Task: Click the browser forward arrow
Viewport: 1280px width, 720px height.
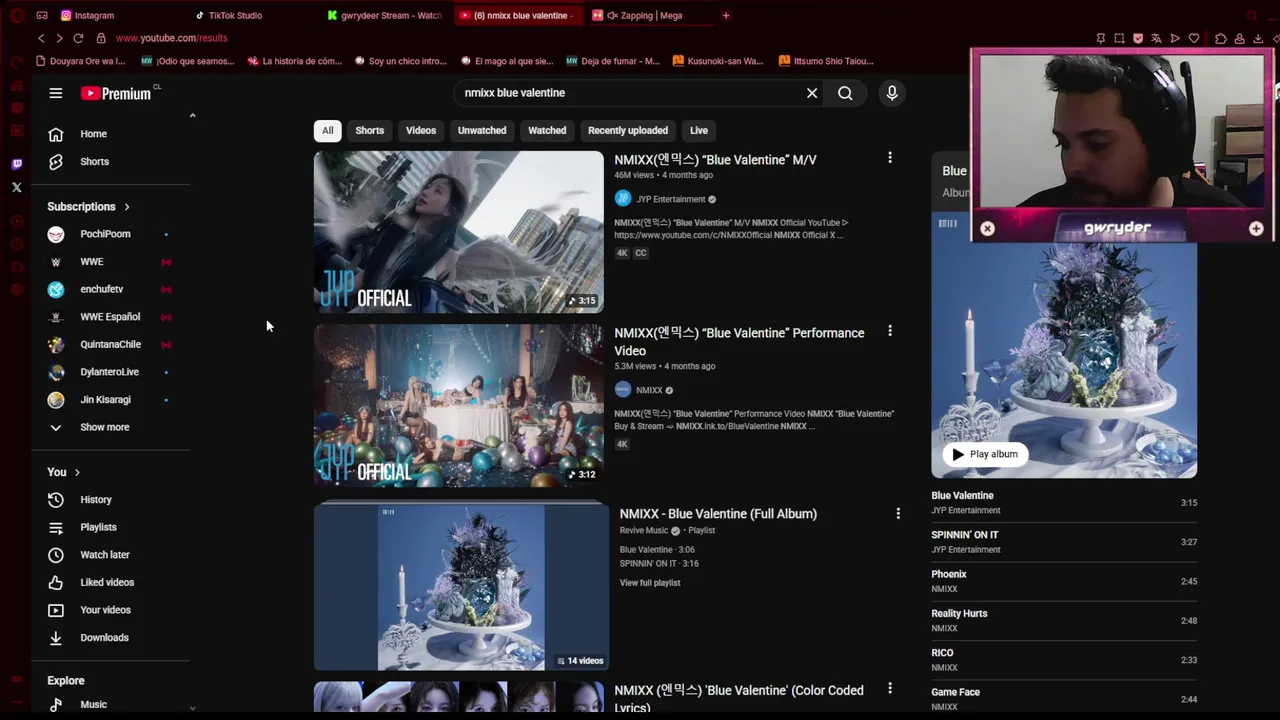Action: [x=59, y=38]
